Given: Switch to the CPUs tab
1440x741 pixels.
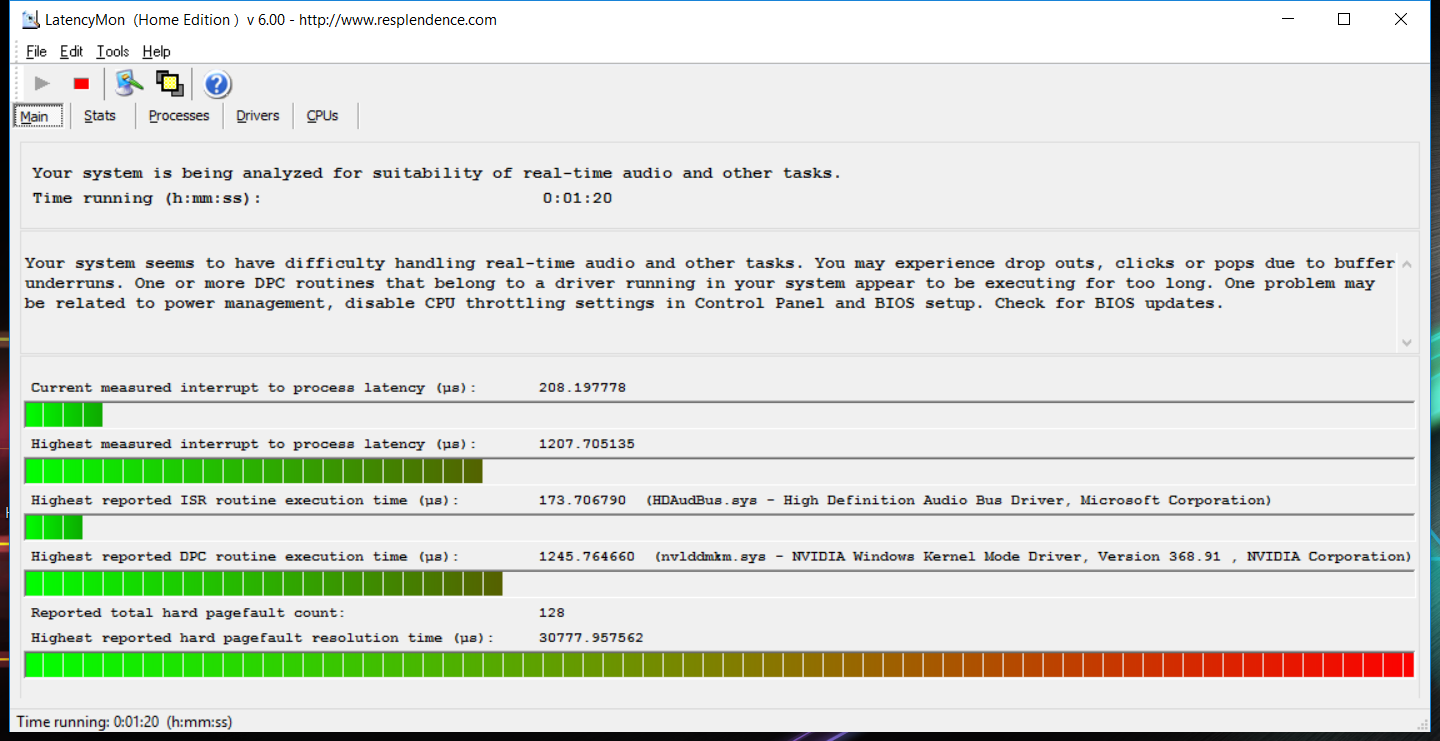Looking at the screenshot, I should pos(323,116).
